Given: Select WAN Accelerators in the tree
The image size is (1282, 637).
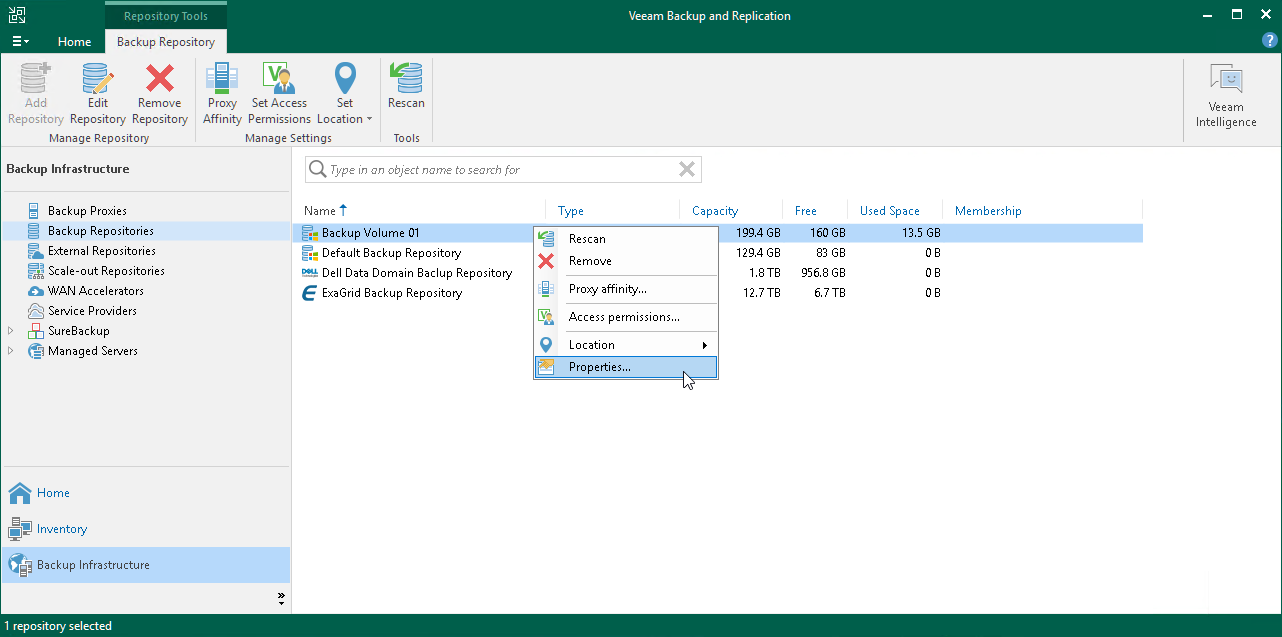Looking at the screenshot, I should click(95, 291).
